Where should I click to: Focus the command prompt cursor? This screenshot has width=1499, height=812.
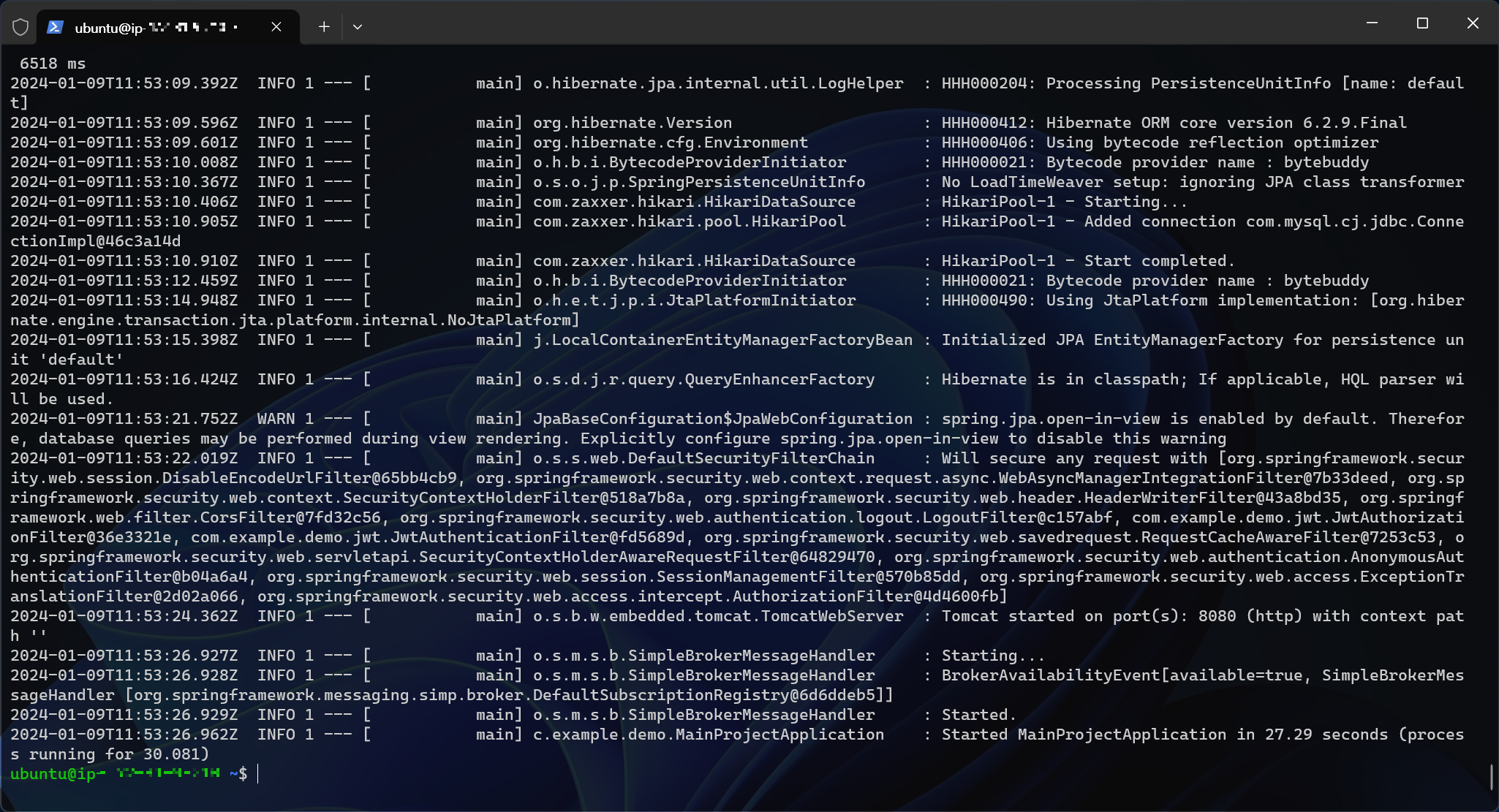click(258, 773)
